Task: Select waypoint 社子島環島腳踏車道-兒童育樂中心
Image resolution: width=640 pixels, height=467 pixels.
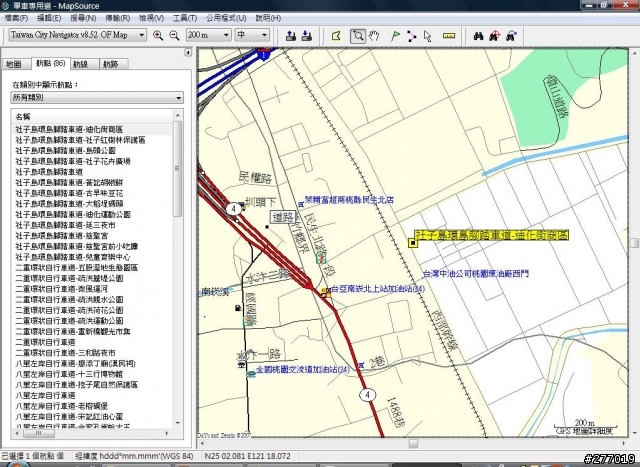Action: point(92,257)
